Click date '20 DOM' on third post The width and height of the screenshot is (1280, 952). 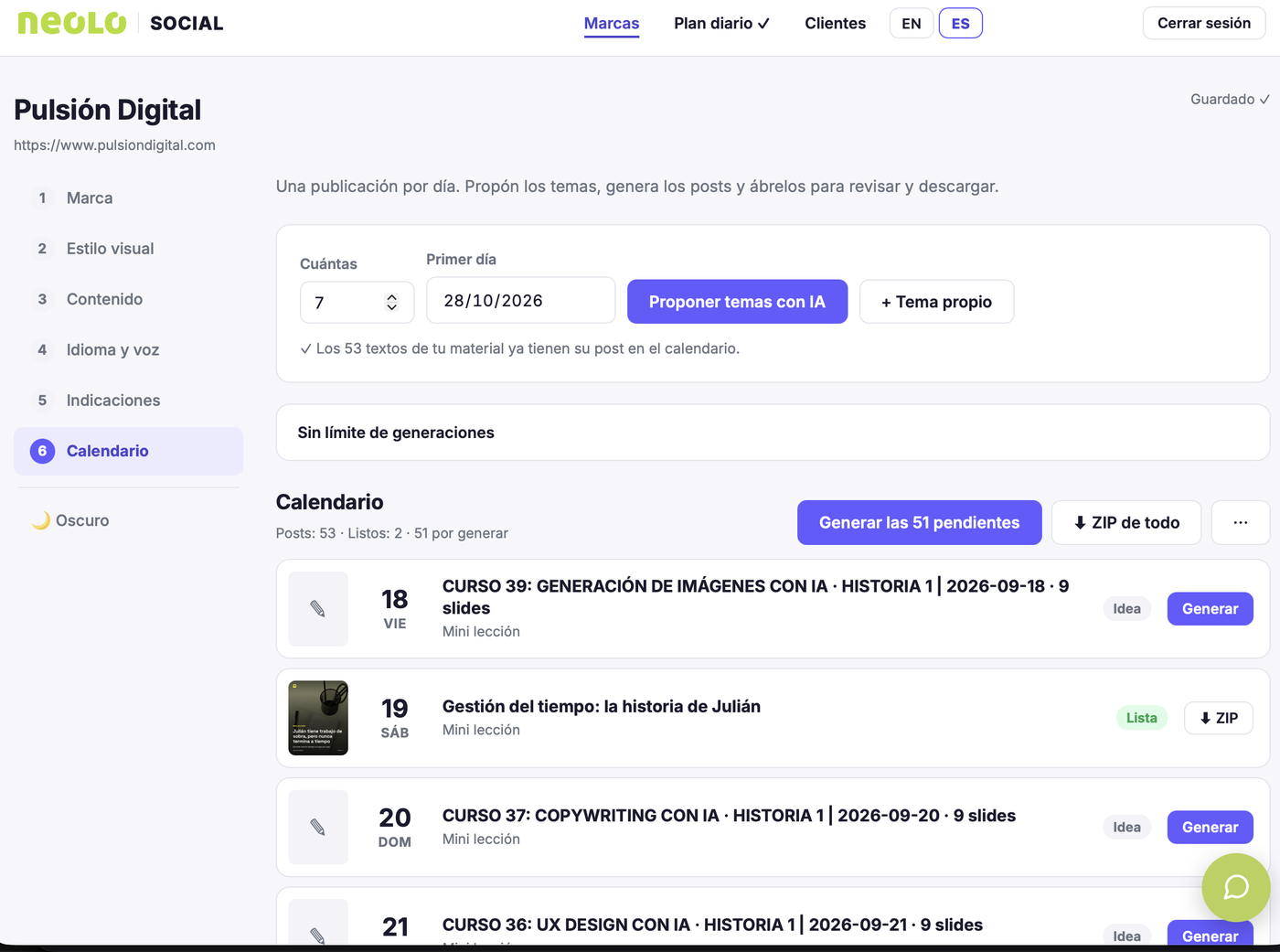(395, 828)
